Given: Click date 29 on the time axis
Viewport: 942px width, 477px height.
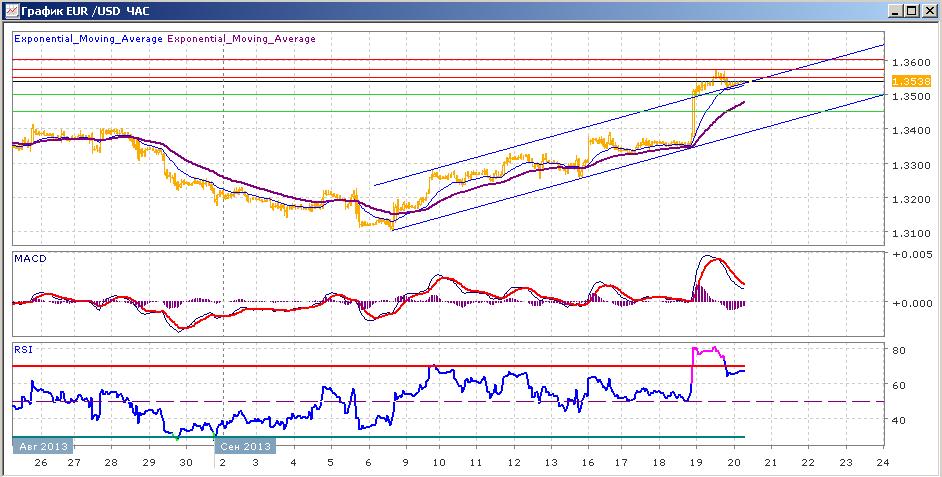Looking at the screenshot, I should [149, 463].
